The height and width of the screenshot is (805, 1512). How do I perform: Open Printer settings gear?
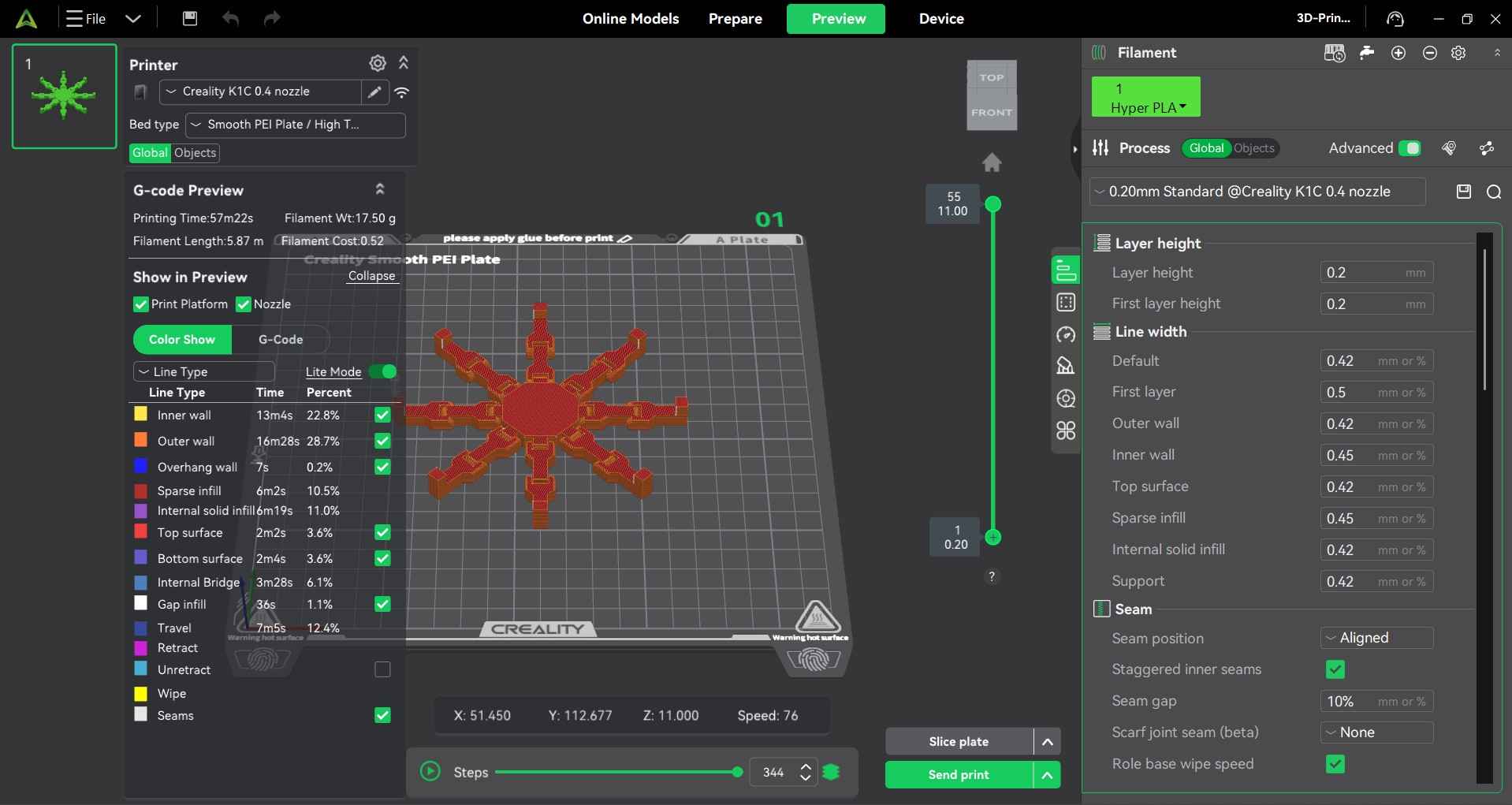[x=378, y=63]
